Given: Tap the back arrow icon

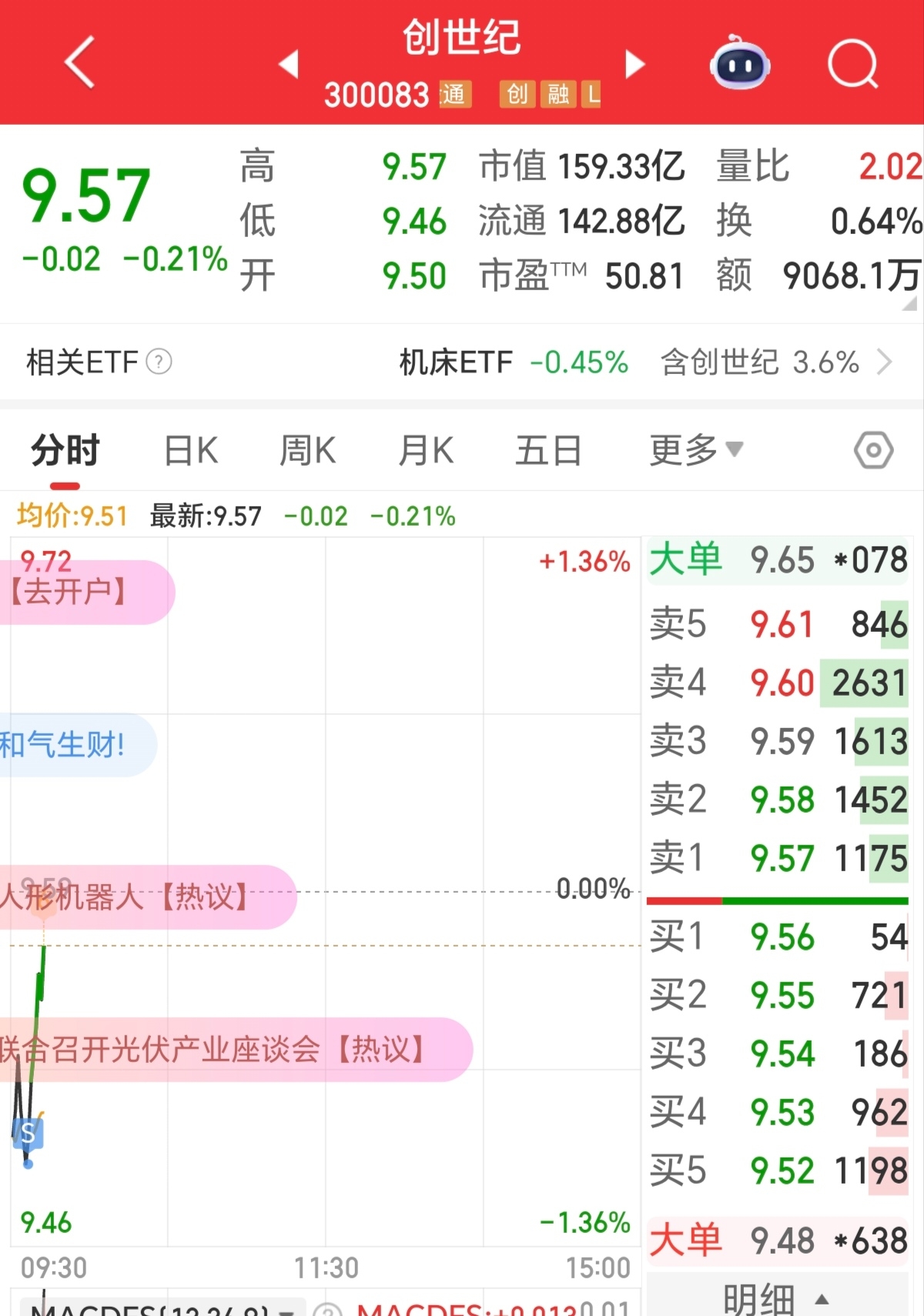Looking at the screenshot, I should 80,62.
